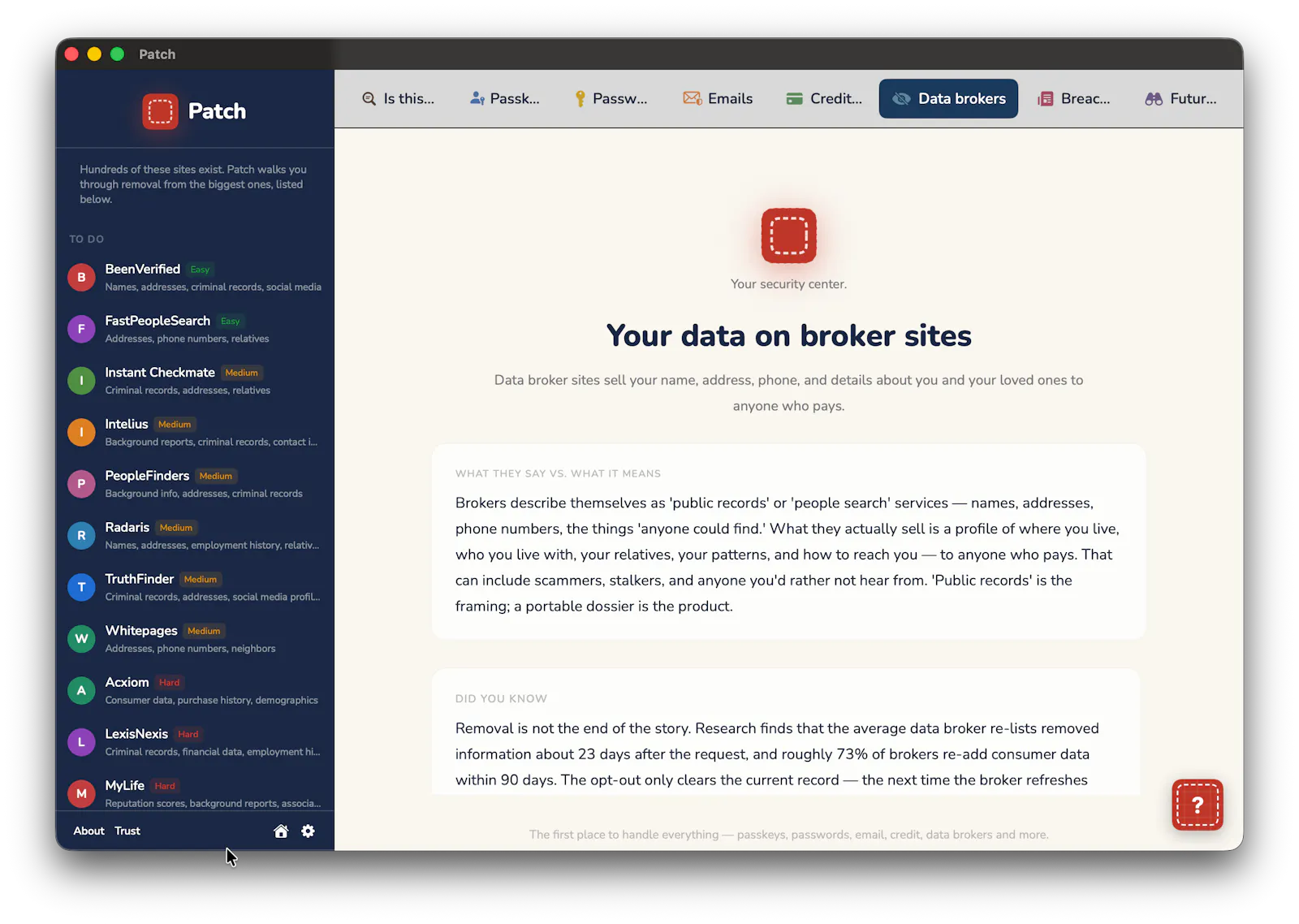Click the security center logo in main pane

788,235
